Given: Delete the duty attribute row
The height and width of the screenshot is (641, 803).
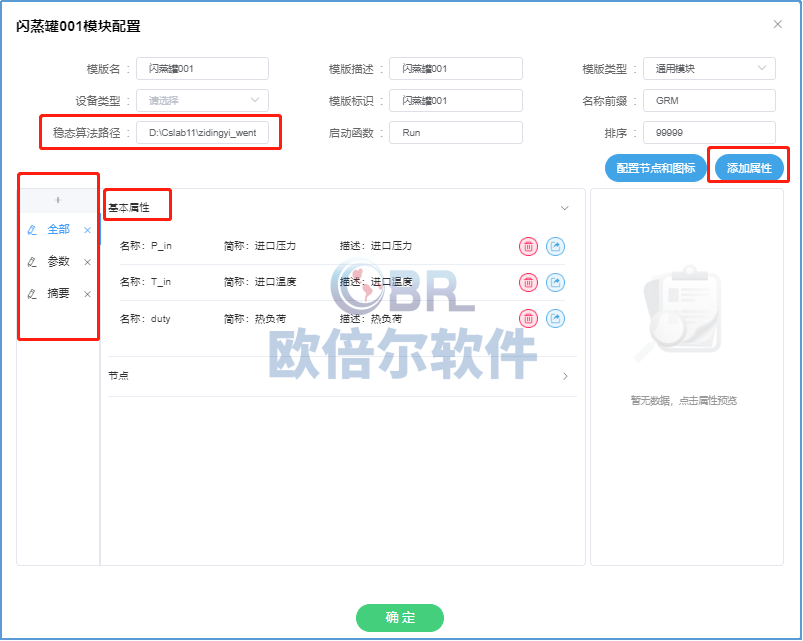Looking at the screenshot, I should coord(528,318).
